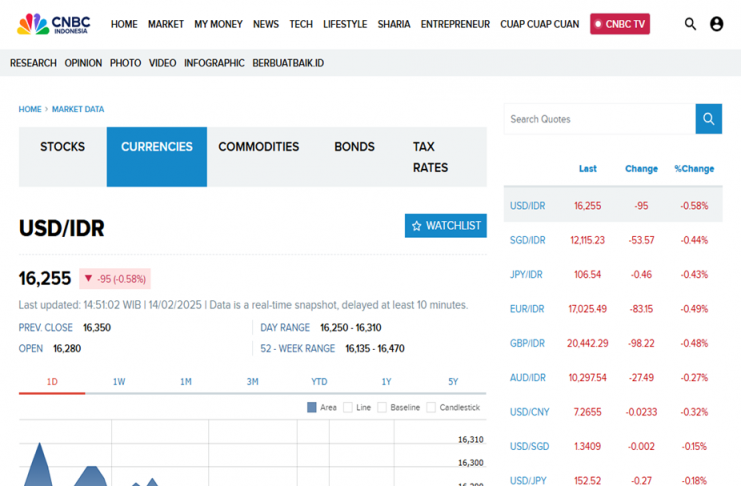This screenshot has height=486, width=741.
Task: Open the Market menu in navigation
Action: point(166,24)
